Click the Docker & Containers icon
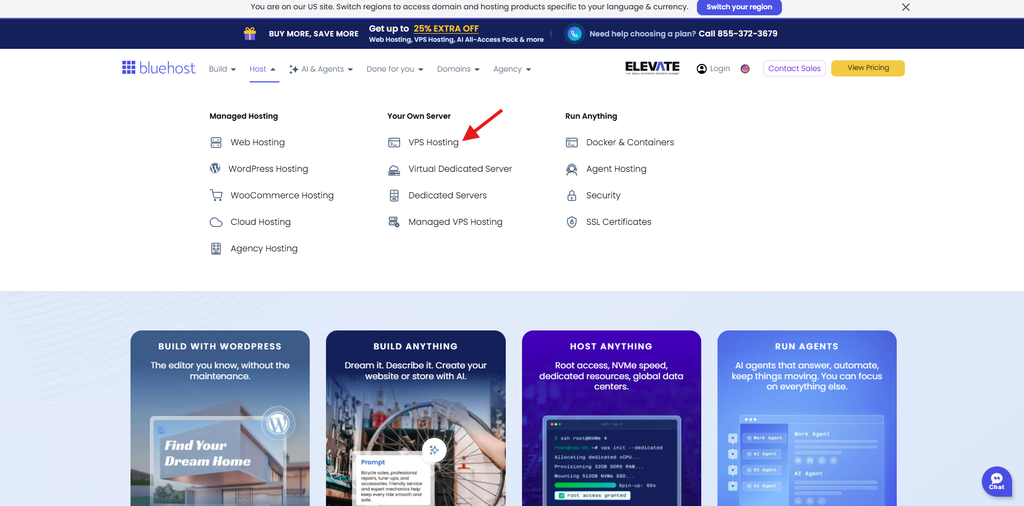The height and width of the screenshot is (506, 1024). click(x=572, y=142)
